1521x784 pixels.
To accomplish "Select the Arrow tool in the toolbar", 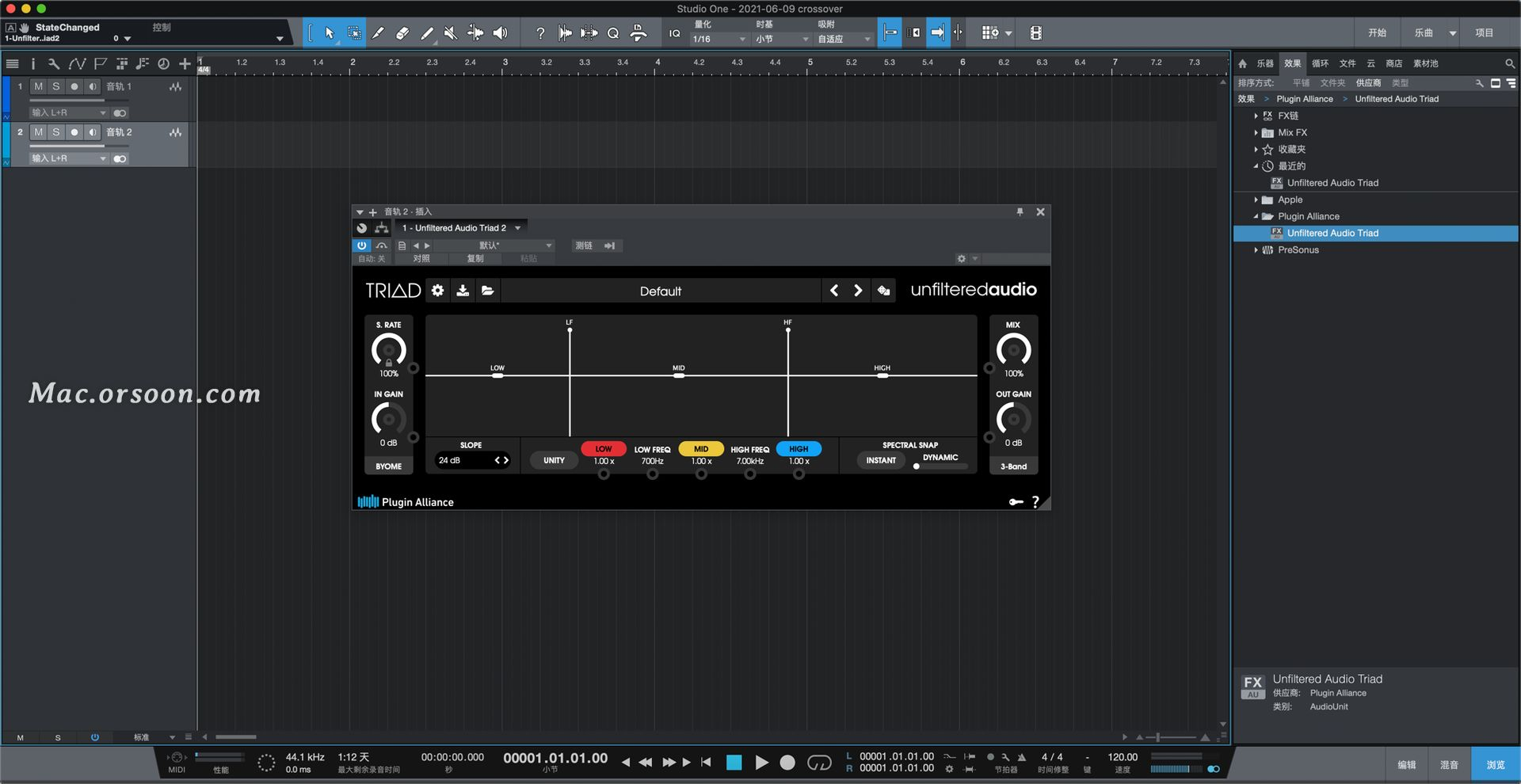I will point(330,33).
